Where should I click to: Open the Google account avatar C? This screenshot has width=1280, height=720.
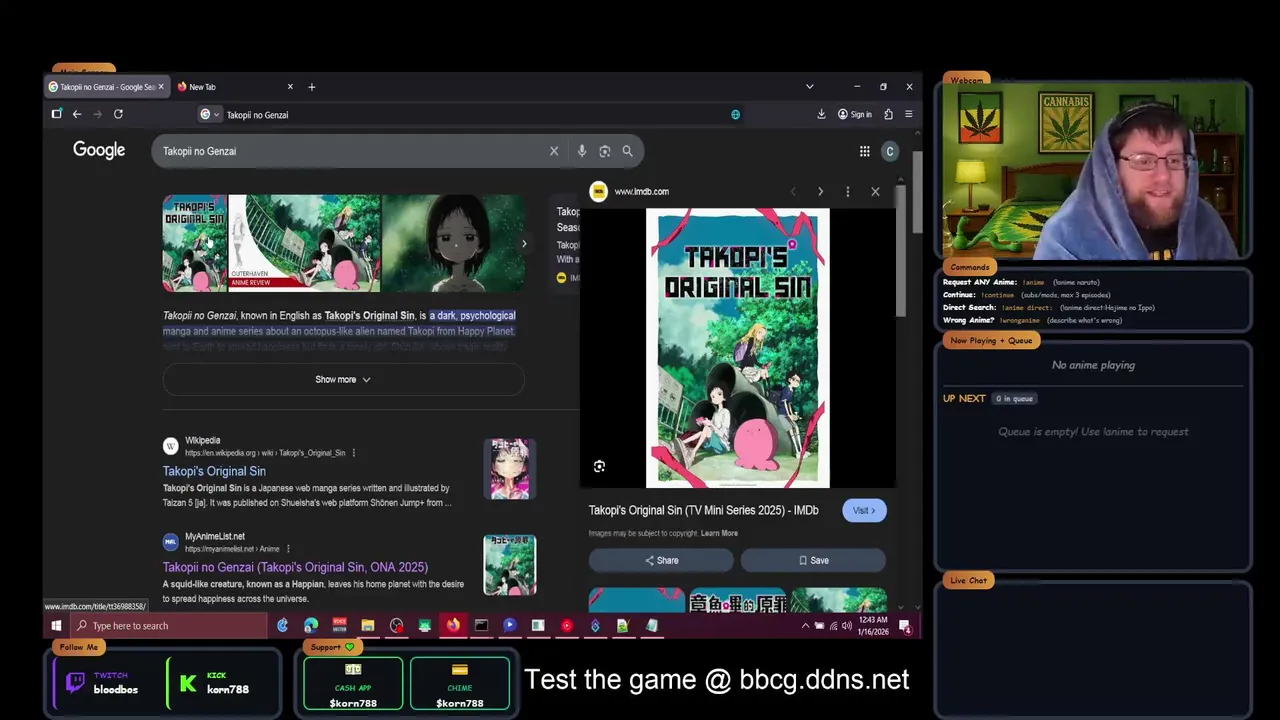coord(890,151)
